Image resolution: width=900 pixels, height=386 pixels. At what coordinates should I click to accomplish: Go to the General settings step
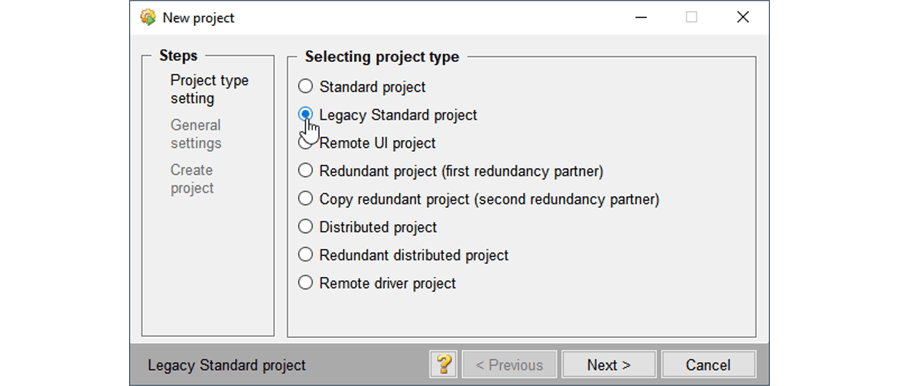coord(196,134)
